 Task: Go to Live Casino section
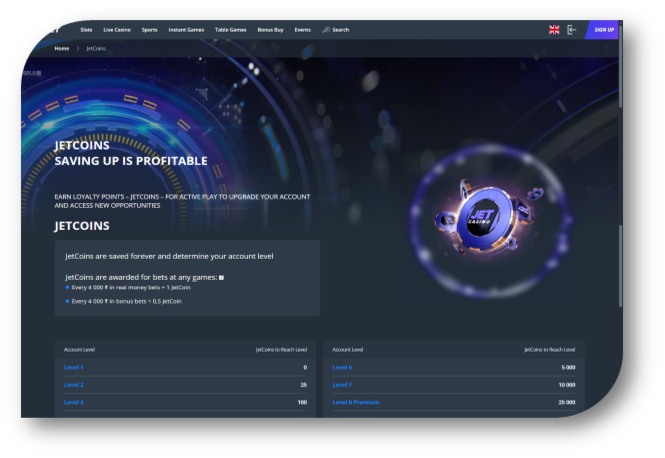(x=117, y=30)
